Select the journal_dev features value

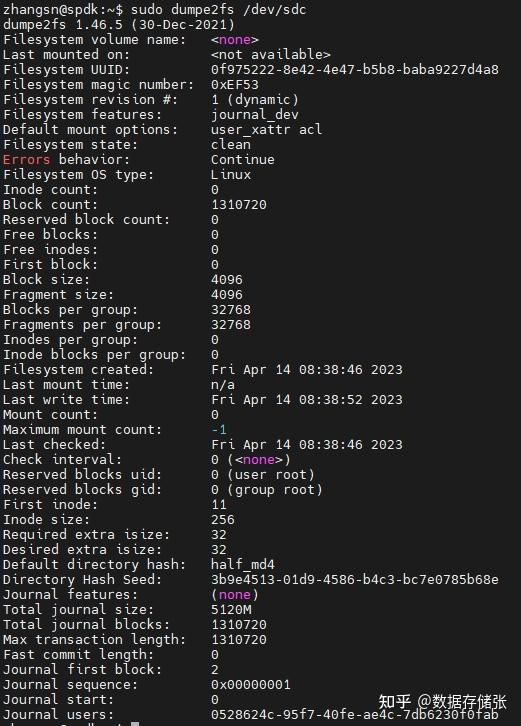(x=255, y=114)
